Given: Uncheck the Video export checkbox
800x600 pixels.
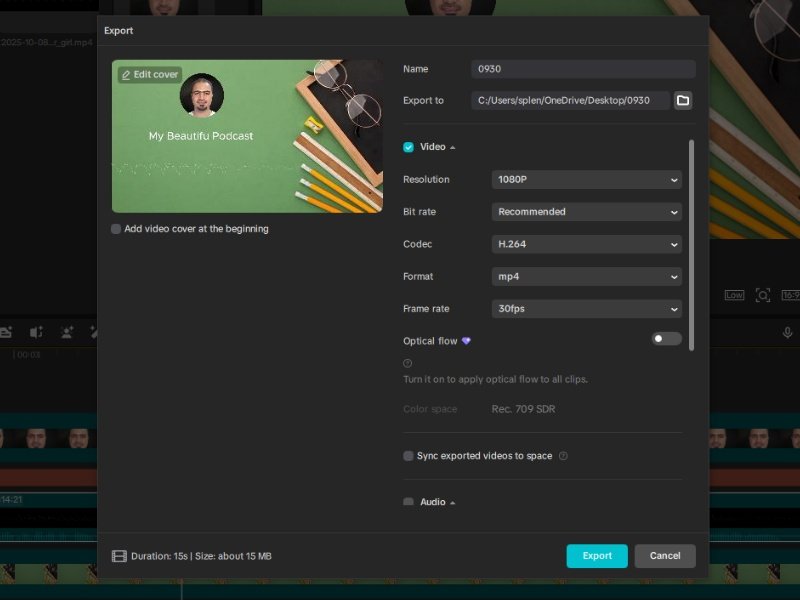Looking at the screenshot, I should tap(408, 147).
